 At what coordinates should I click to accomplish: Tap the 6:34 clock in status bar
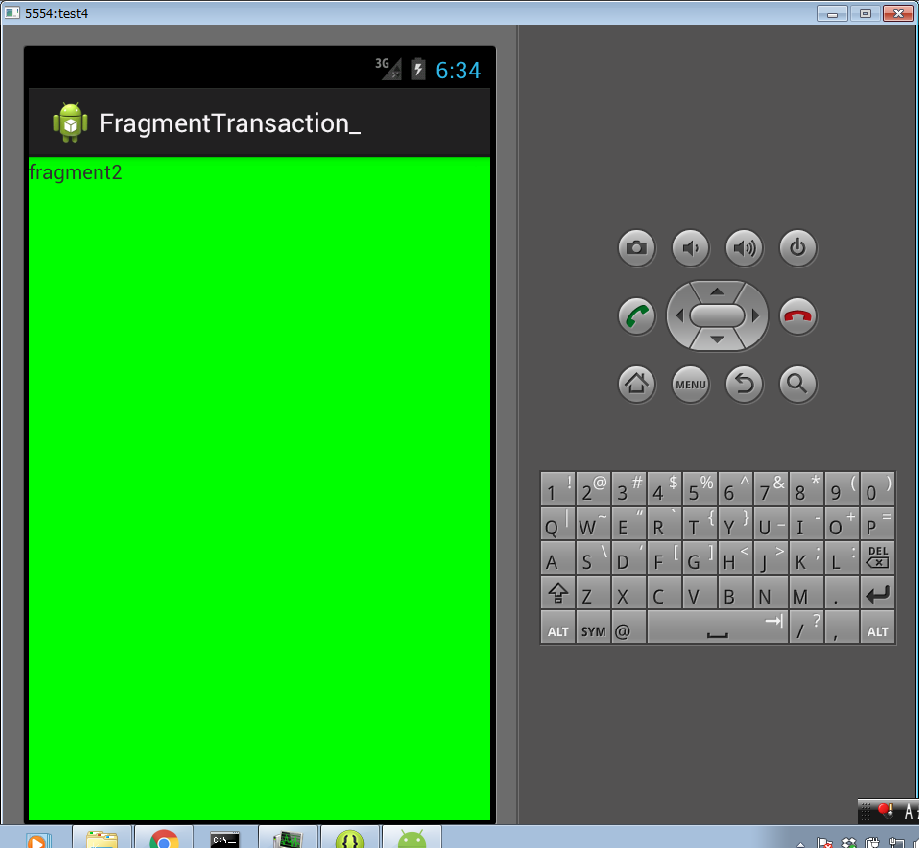pyautogui.click(x=458, y=70)
